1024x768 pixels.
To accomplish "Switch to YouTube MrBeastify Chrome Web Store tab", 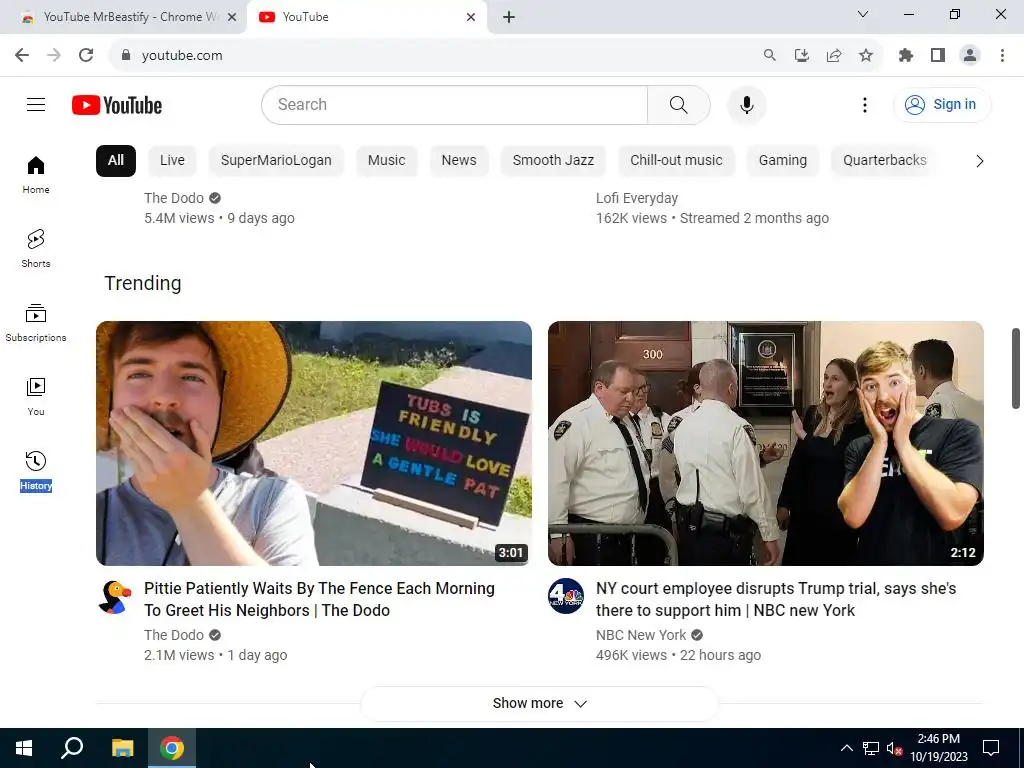I will coord(124,17).
